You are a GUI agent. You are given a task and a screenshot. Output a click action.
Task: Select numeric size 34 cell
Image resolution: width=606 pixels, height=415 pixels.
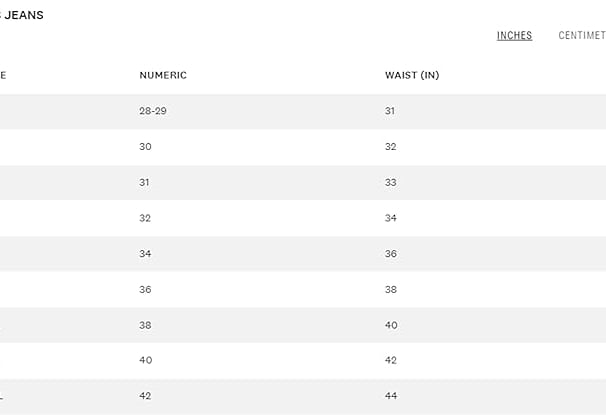[145, 254]
